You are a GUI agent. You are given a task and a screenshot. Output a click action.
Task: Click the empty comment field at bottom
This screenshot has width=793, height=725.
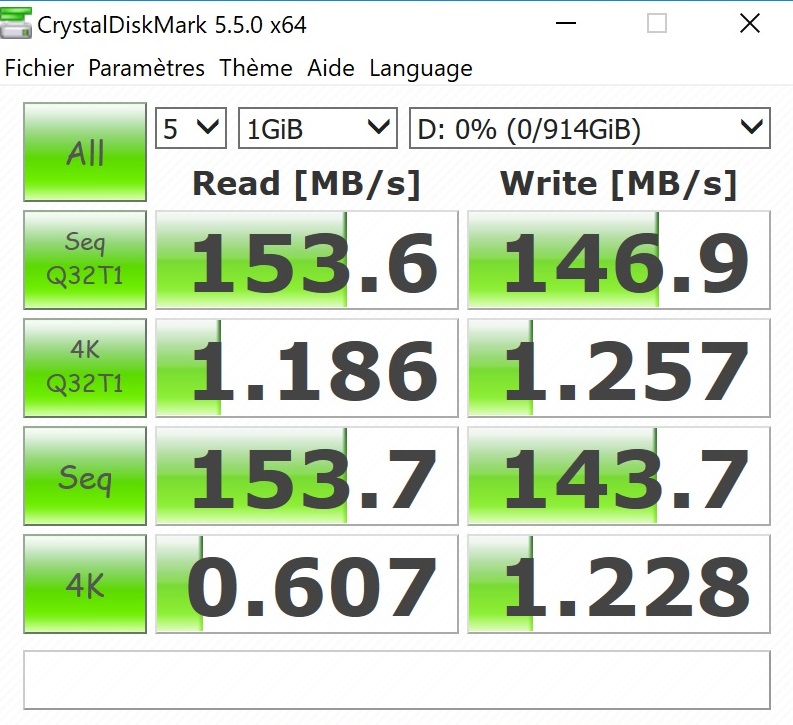(x=397, y=680)
